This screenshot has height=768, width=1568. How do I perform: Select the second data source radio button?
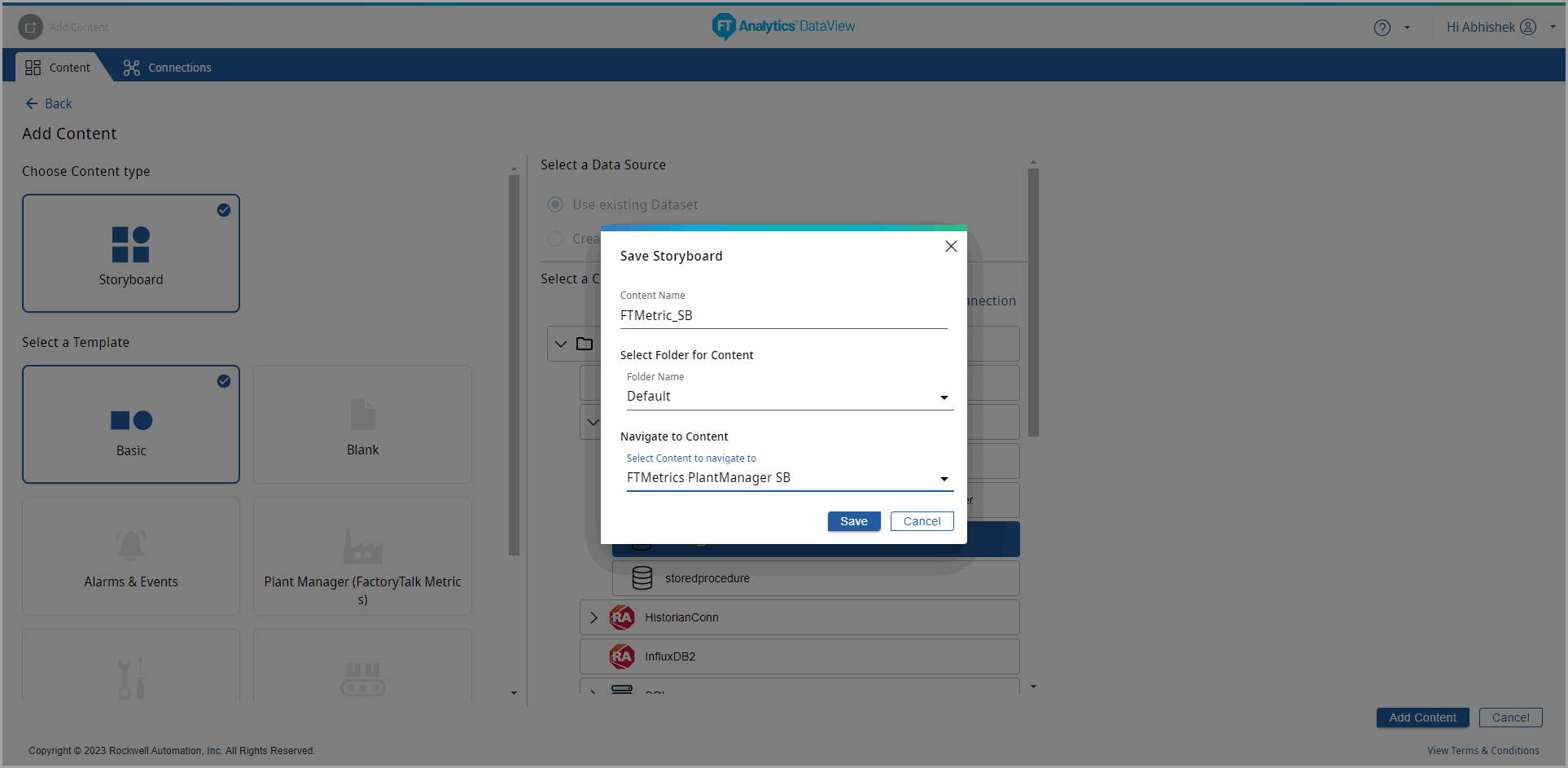coord(555,239)
